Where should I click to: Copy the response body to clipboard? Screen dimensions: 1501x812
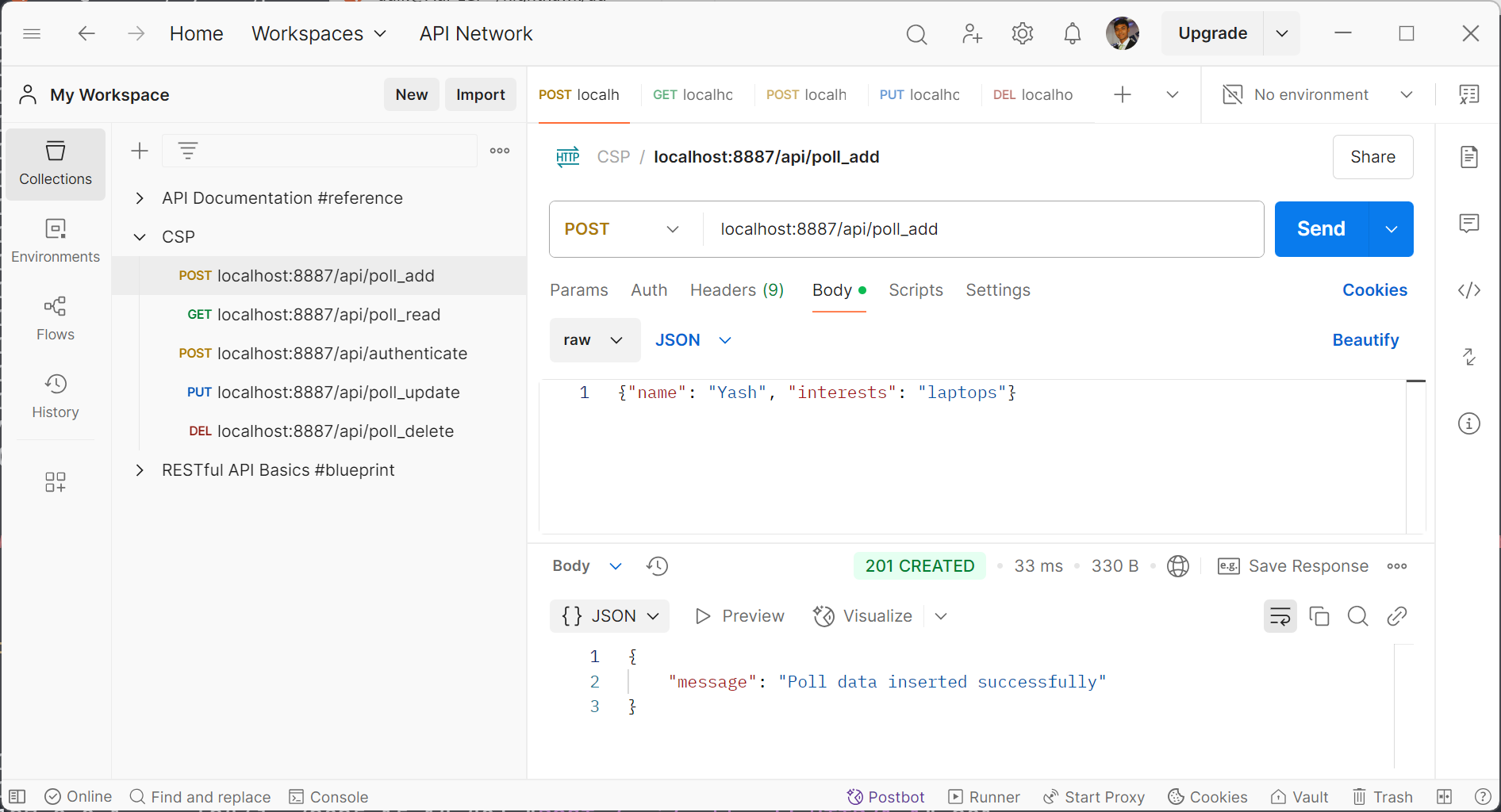[x=1319, y=616]
